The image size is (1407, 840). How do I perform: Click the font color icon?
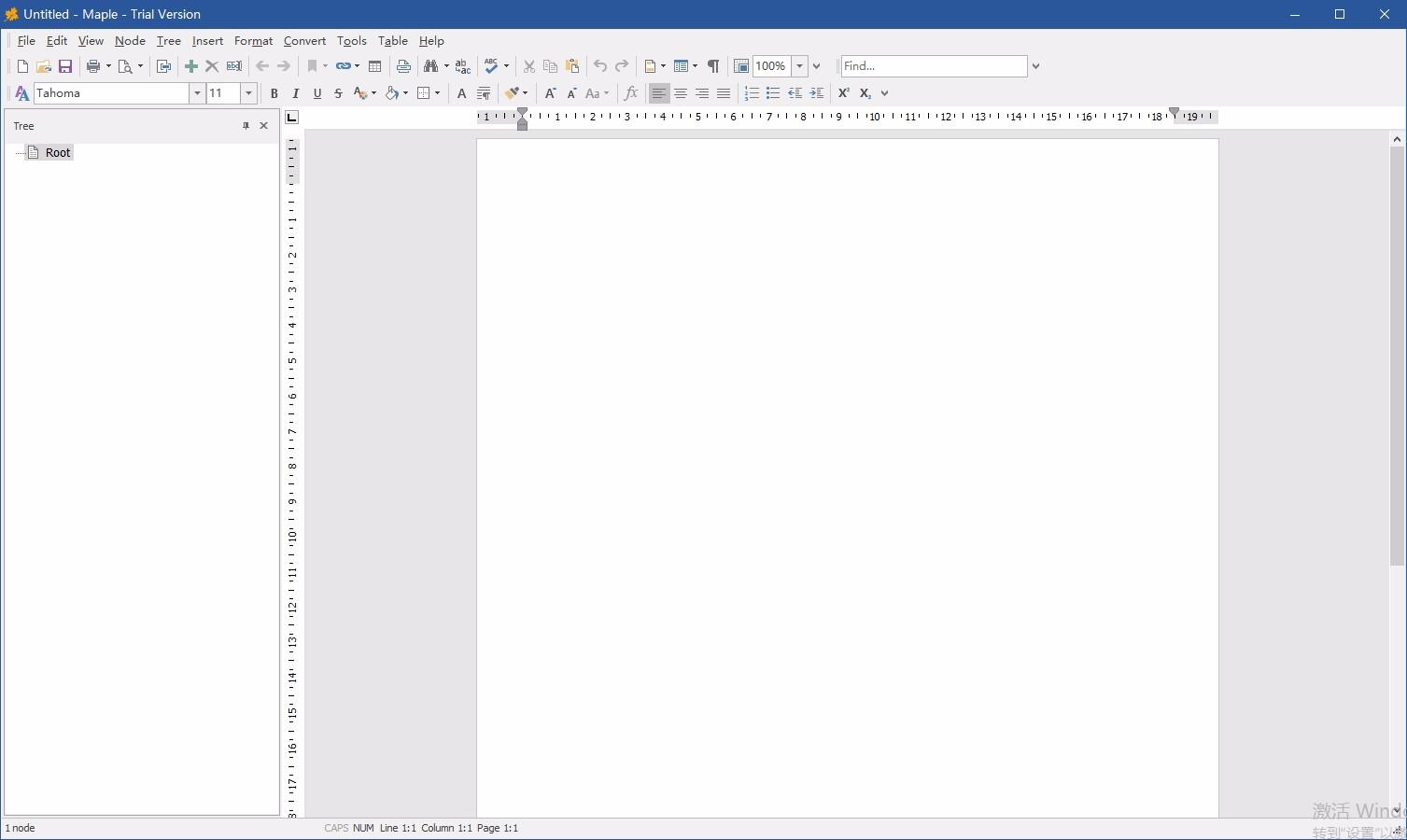pos(360,93)
